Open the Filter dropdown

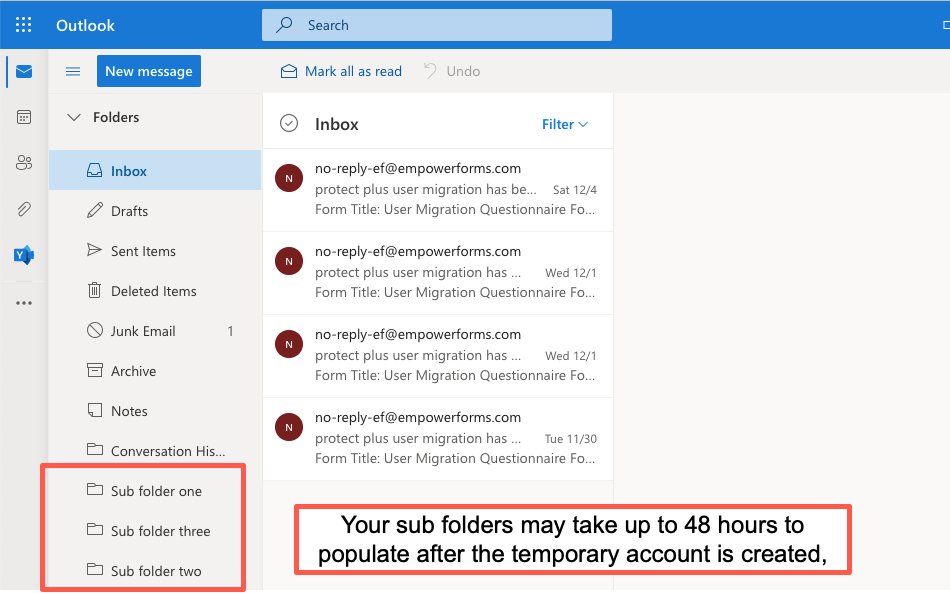(565, 124)
